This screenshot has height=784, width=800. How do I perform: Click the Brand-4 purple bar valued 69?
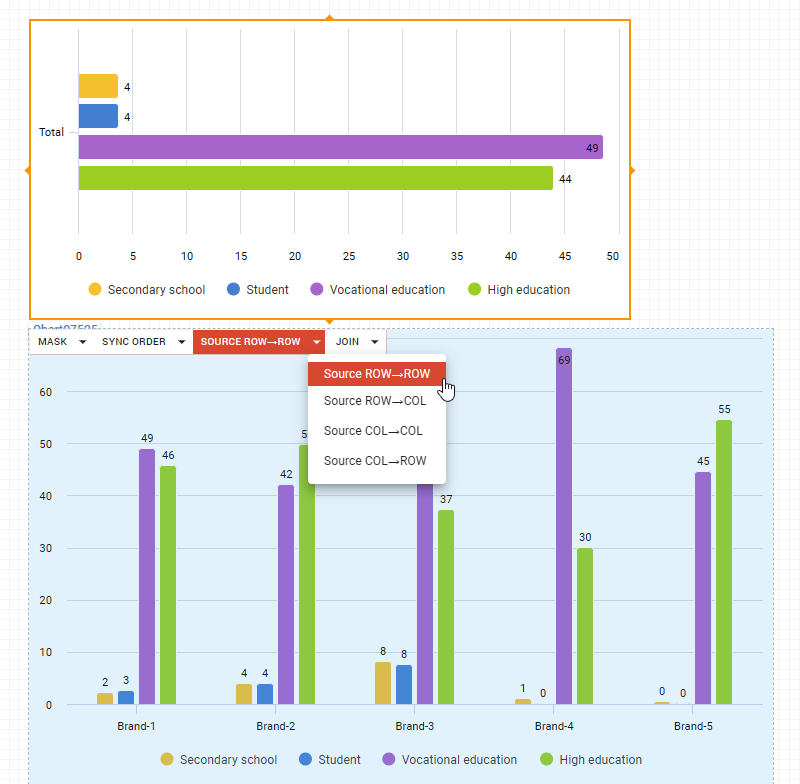point(564,526)
